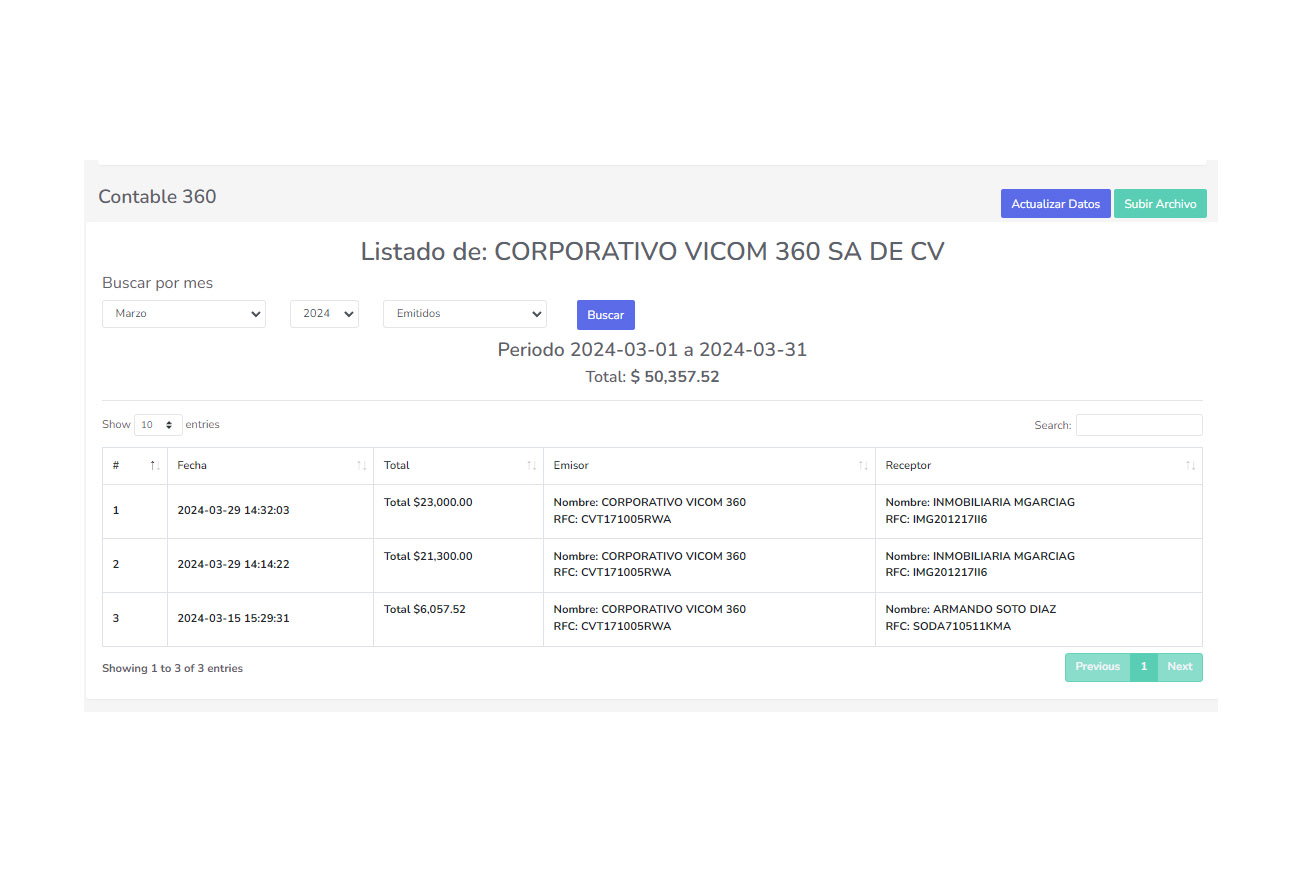Sort table by Fecha column arrows
The width and height of the screenshot is (1302, 873).
(361, 466)
